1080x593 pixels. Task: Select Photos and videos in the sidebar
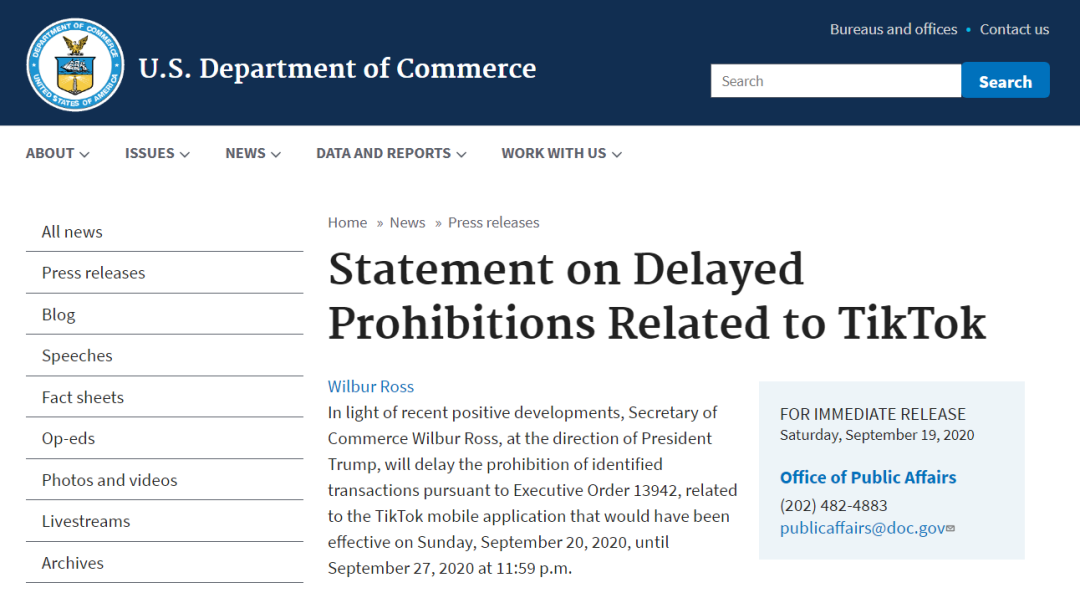pyautogui.click(x=109, y=480)
